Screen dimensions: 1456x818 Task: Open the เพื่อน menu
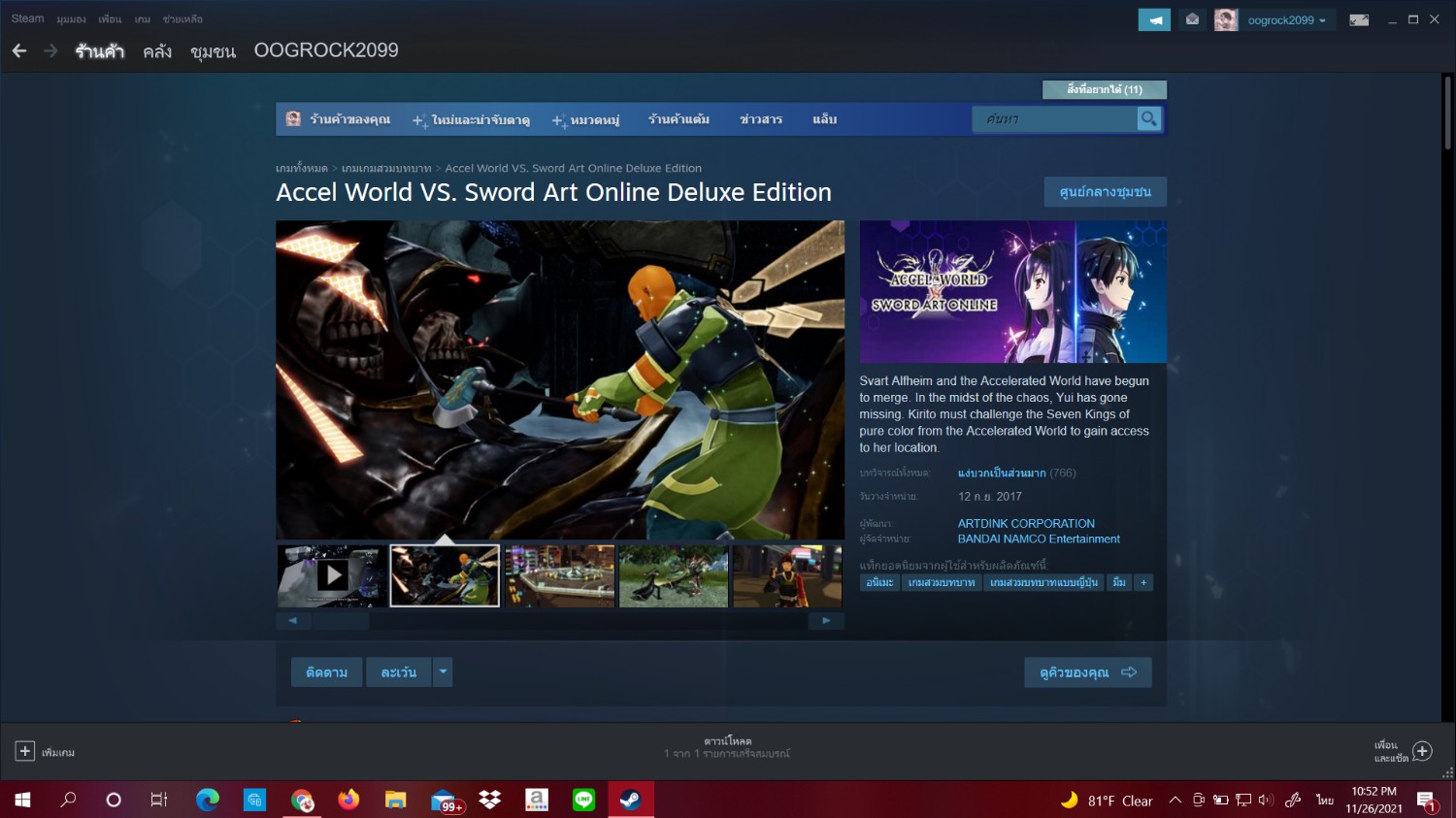(110, 19)
